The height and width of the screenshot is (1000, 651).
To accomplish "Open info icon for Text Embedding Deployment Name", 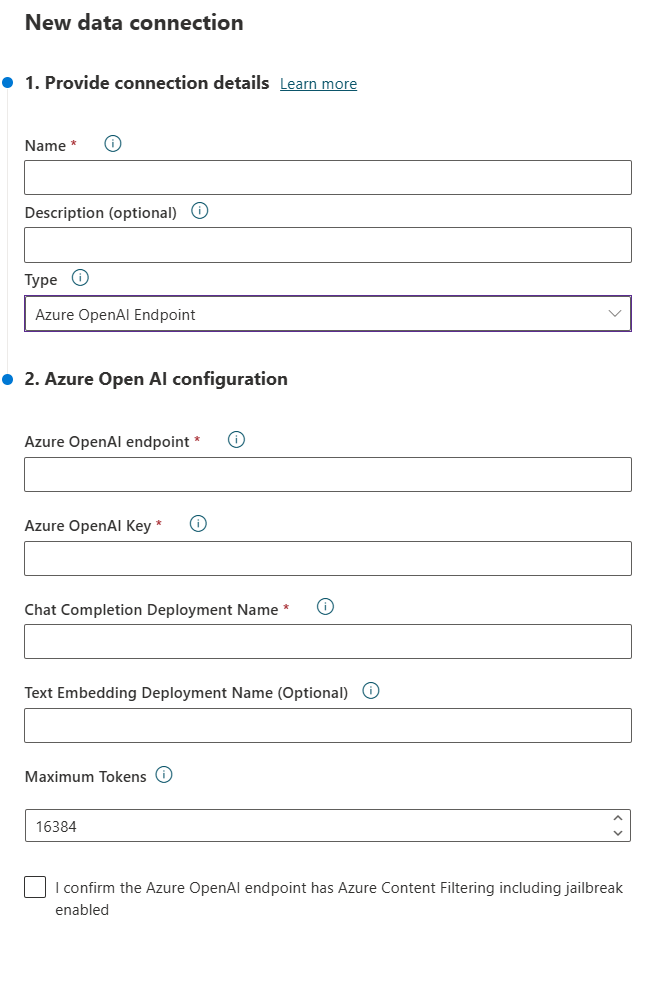I will 371,691.
